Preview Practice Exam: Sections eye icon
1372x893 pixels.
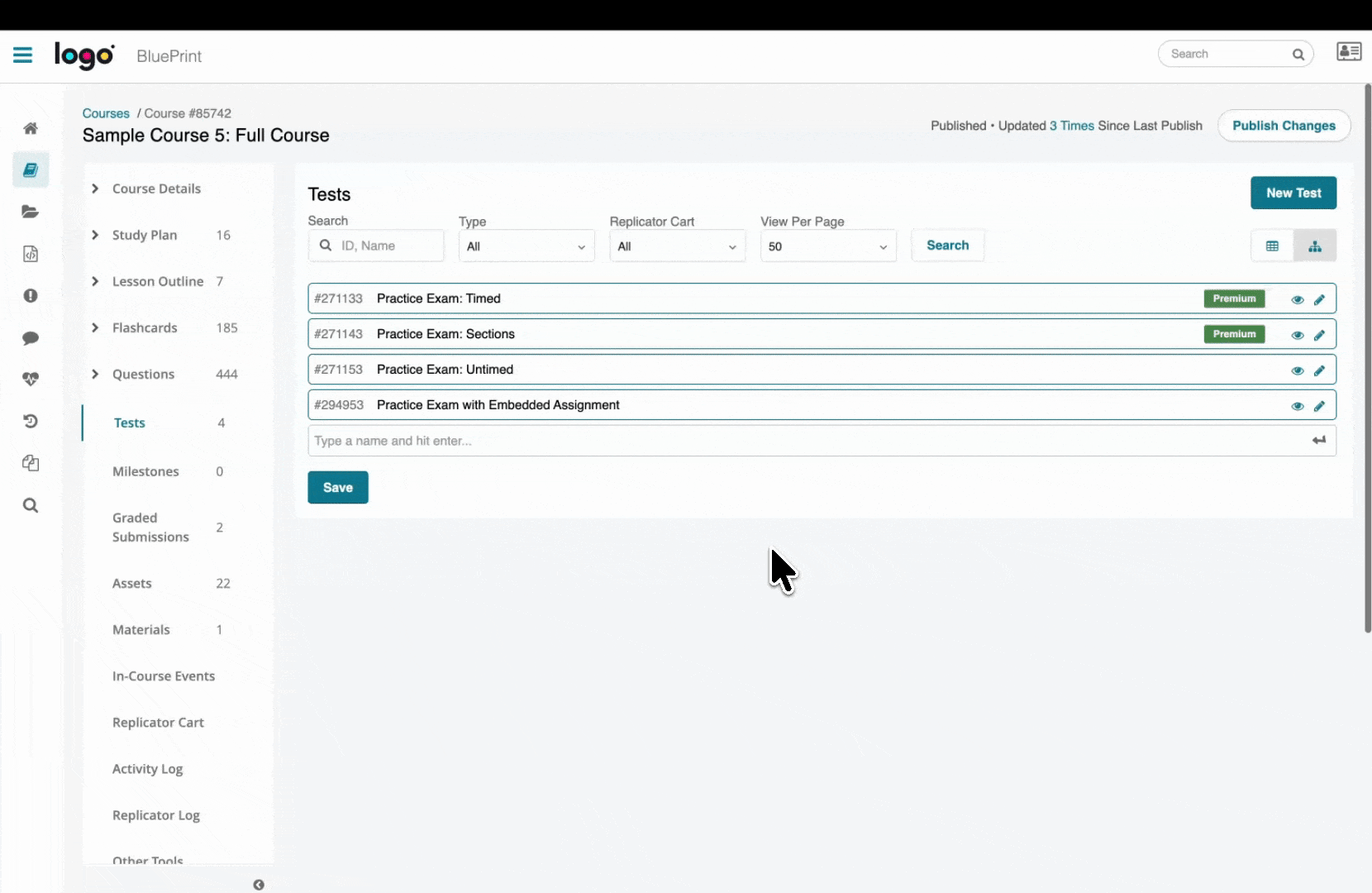1298,335
